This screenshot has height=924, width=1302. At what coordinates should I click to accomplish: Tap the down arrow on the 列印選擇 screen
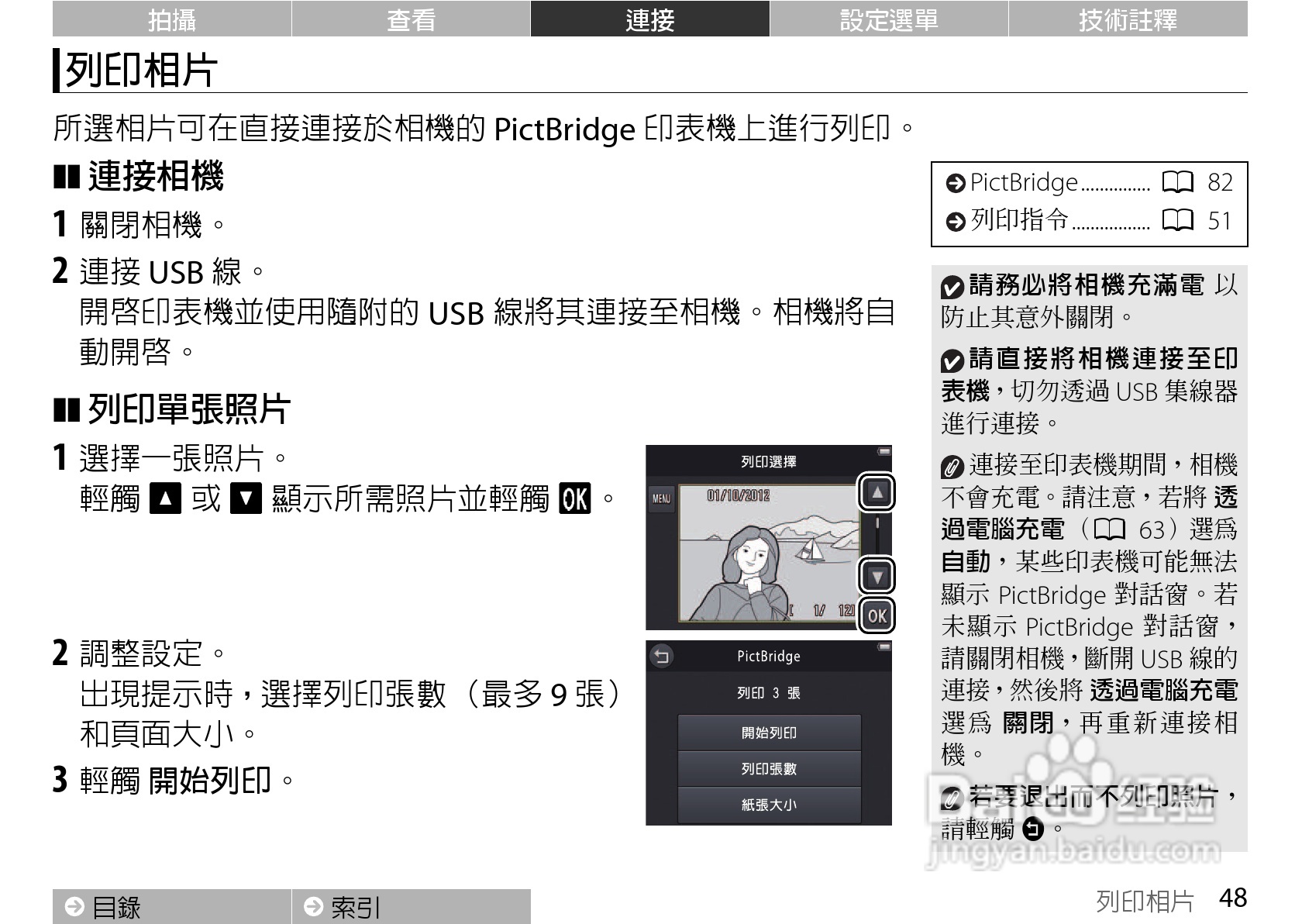click(877, 577)
